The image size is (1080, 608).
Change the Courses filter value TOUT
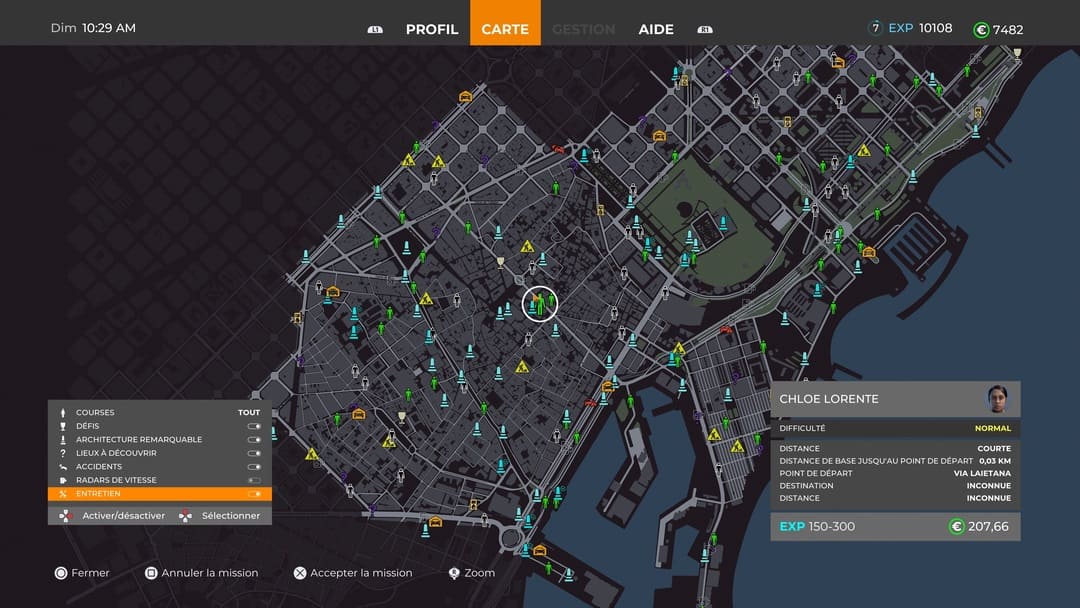[248, 412]
